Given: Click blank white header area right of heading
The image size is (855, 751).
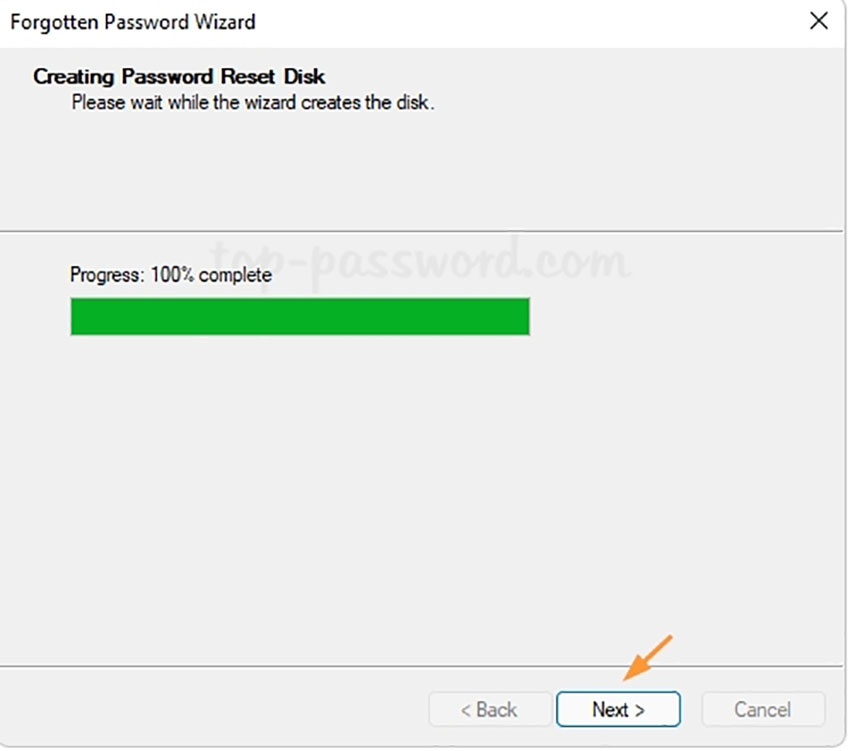Looking at the screenshot, I should pos(600,120).
